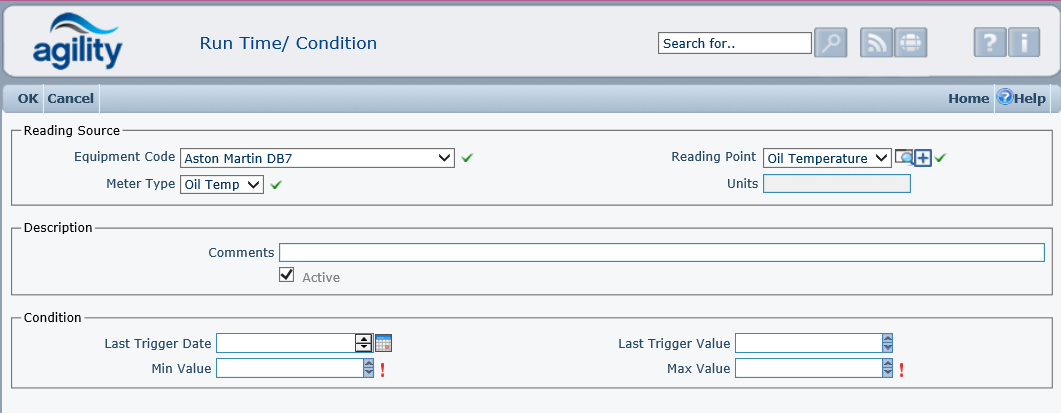Viewport: 1061px width, 413px height.
Task: Add new Reading Point with plus icon
Action: coord(923,158)
